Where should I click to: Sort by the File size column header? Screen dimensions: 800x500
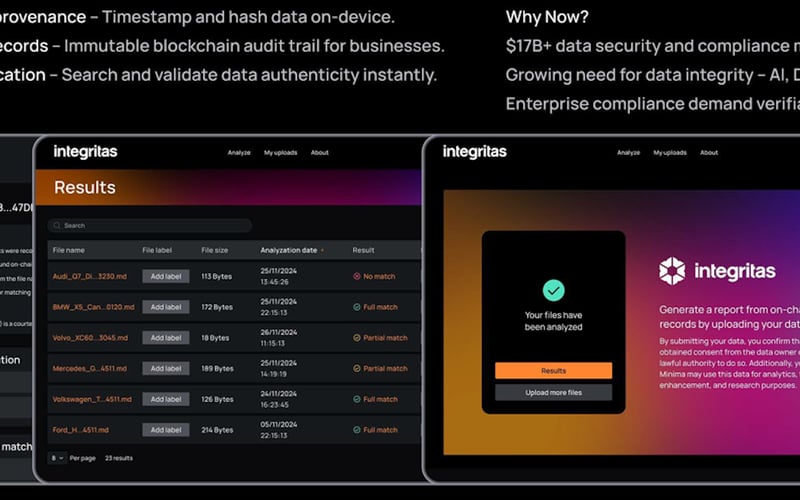coord(215,251)
